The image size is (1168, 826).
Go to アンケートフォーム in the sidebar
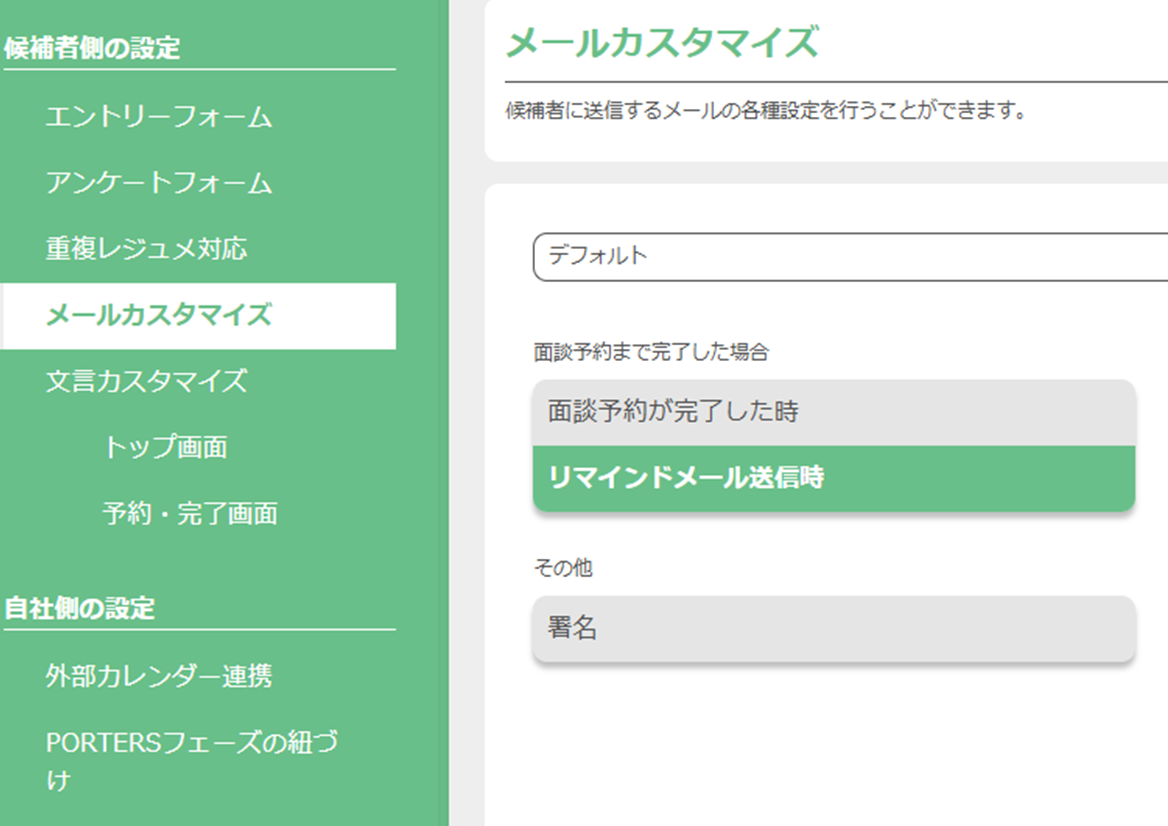(x=159, y=183)
